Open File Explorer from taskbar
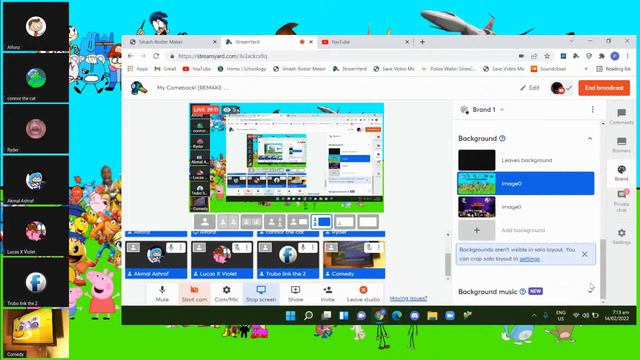 [x=432, y=315]
